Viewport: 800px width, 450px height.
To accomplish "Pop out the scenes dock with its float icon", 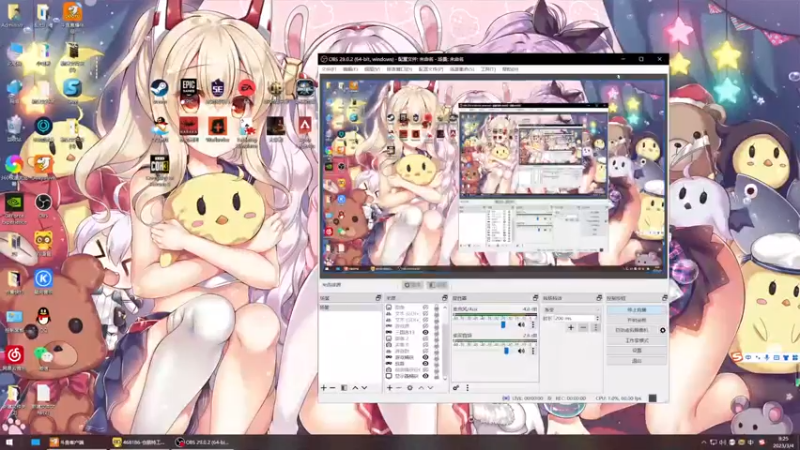I will [x=378, y=297].
